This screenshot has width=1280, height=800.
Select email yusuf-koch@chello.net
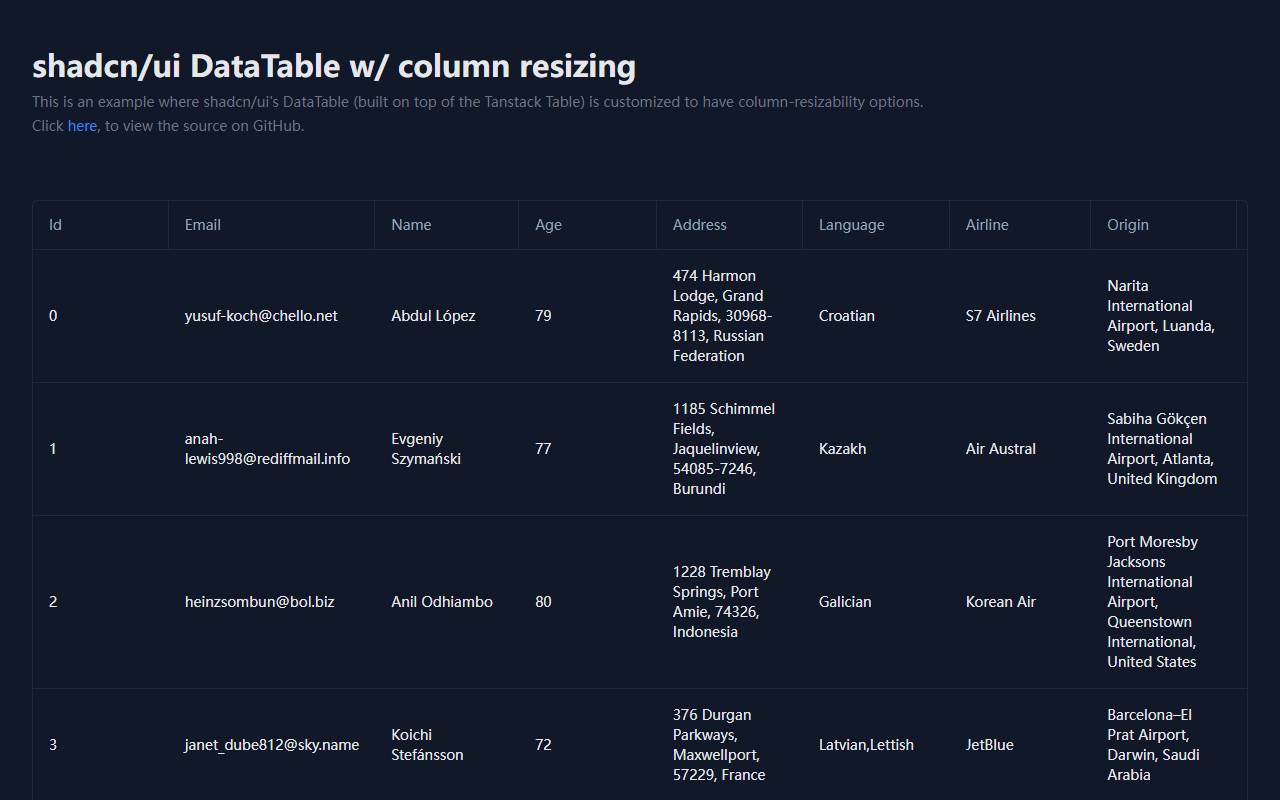[261, 316]
